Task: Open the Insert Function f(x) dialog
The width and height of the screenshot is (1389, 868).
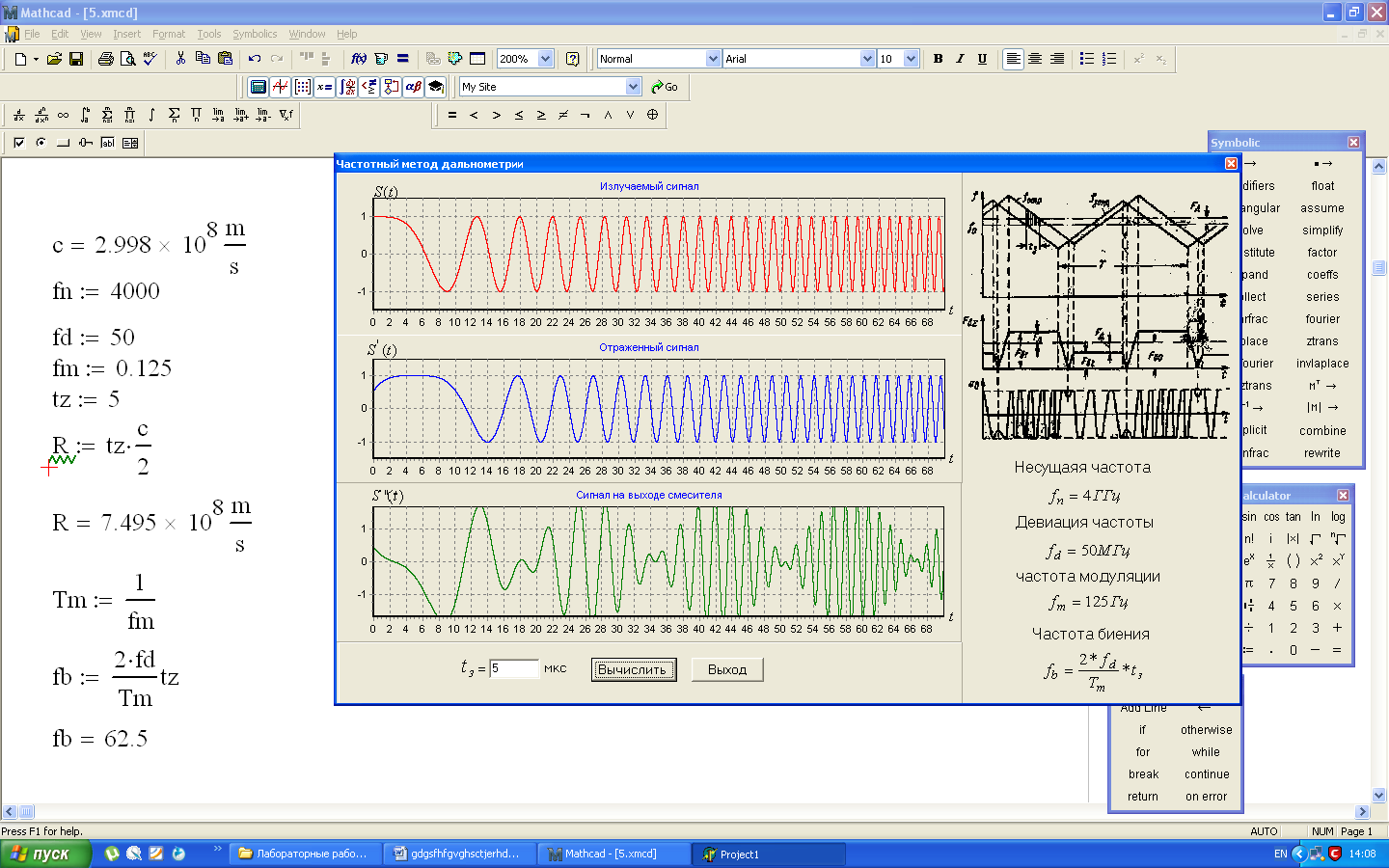Action: point(359,59)
